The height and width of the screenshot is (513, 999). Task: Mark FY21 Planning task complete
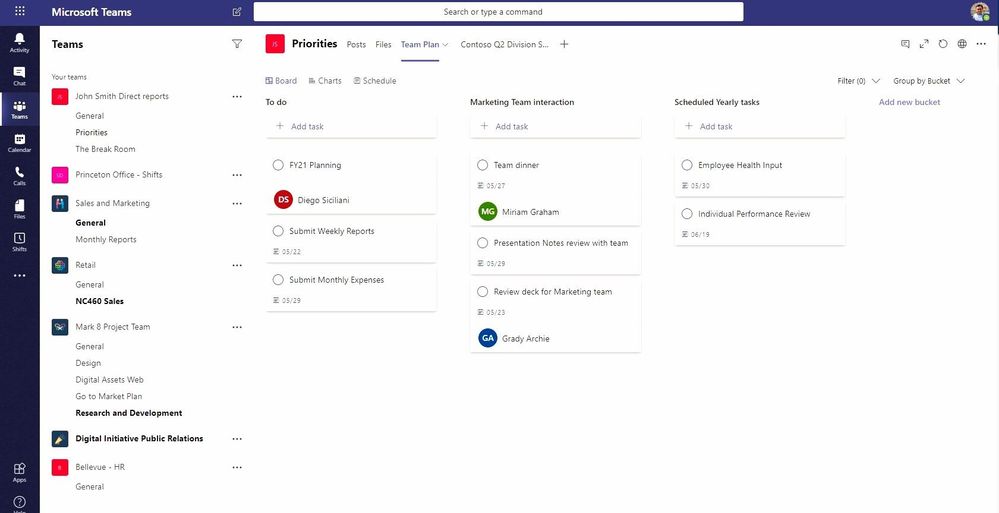(x=278, y=165)
